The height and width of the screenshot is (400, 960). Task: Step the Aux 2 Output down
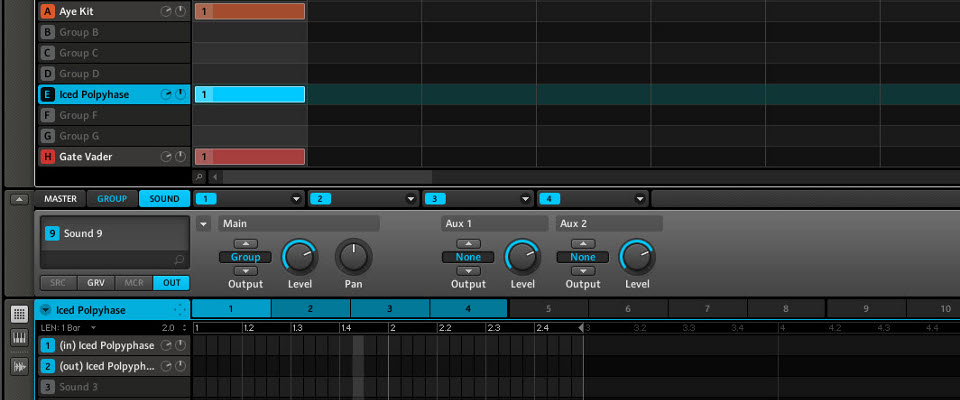click(x=583, y=271)
